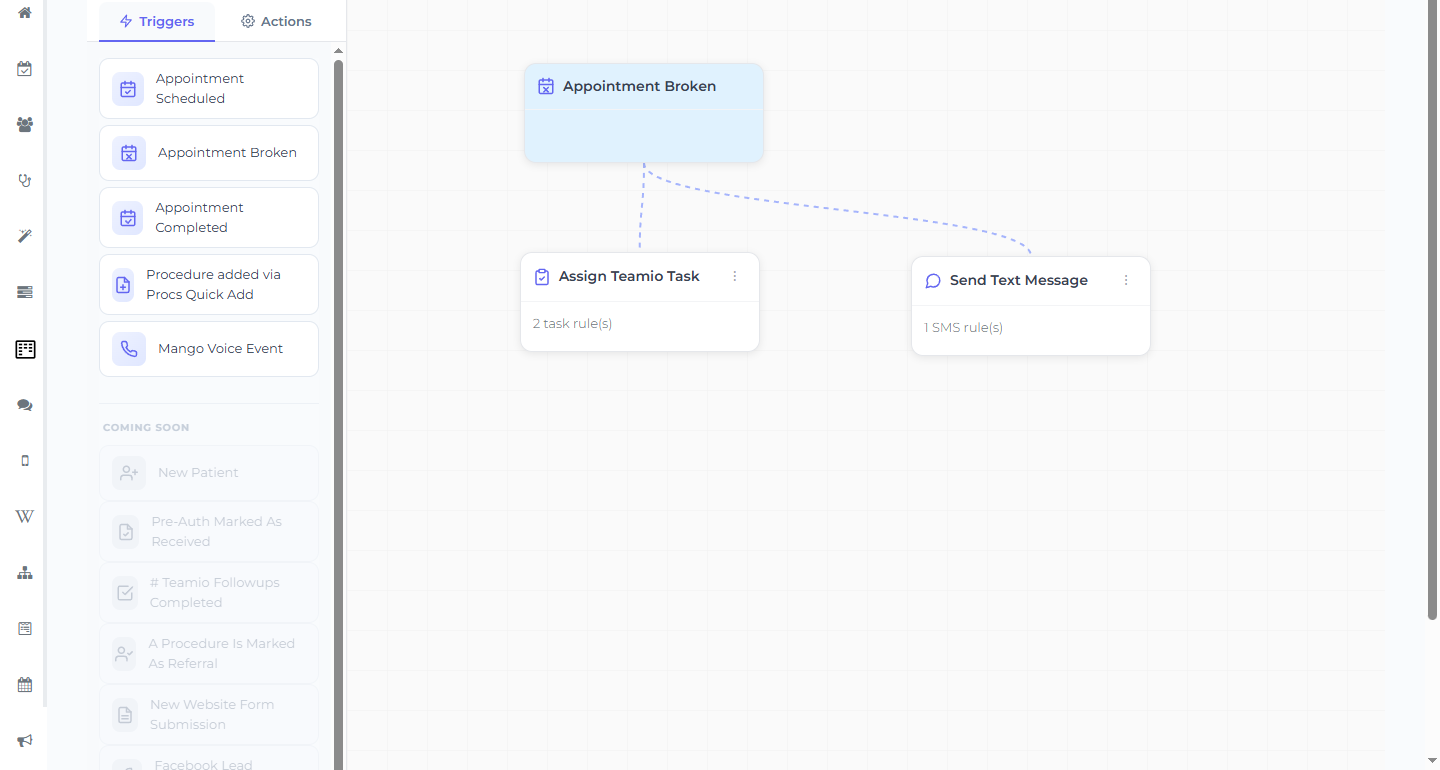Select the stethoscope icon in sidebar
This screenshot has height=770, width=1440.
tap(25, 181)
